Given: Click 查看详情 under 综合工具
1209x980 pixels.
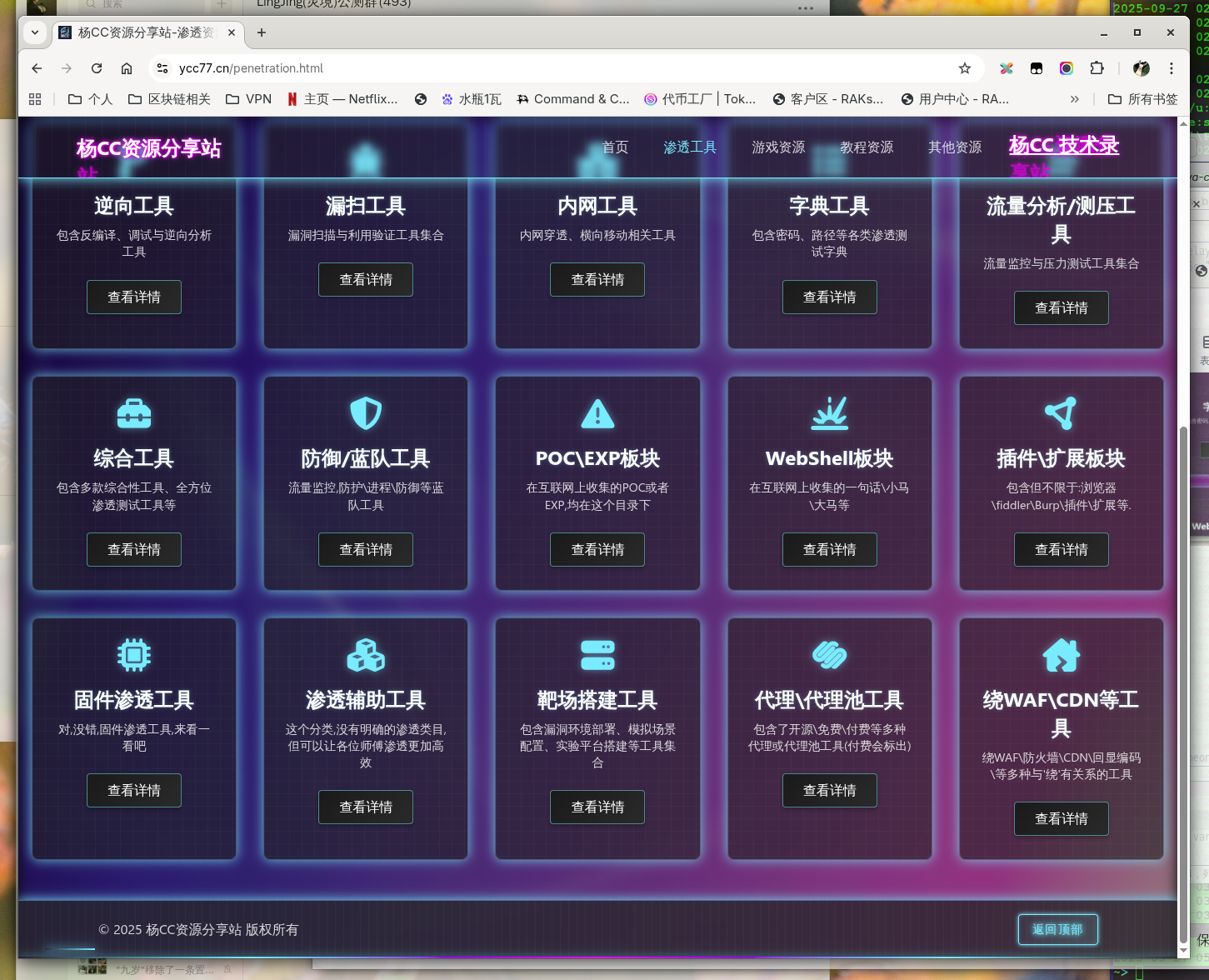Looking at the screenshot, I should click(x=134, y=550).
